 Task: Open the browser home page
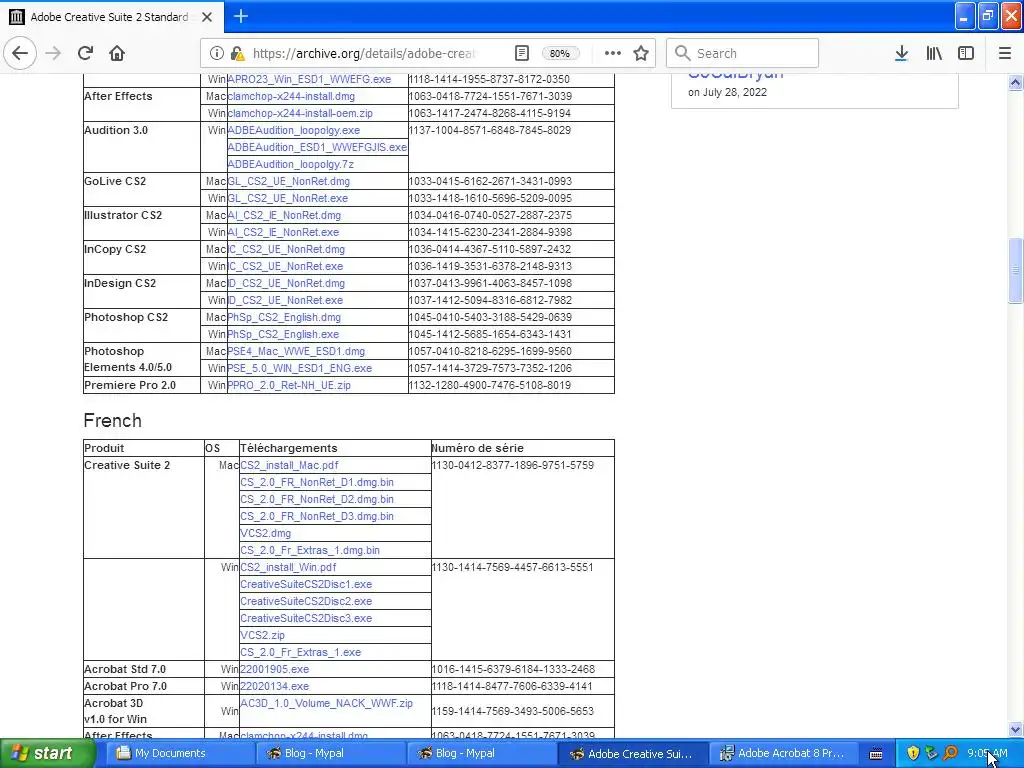[x=117, y=53]
